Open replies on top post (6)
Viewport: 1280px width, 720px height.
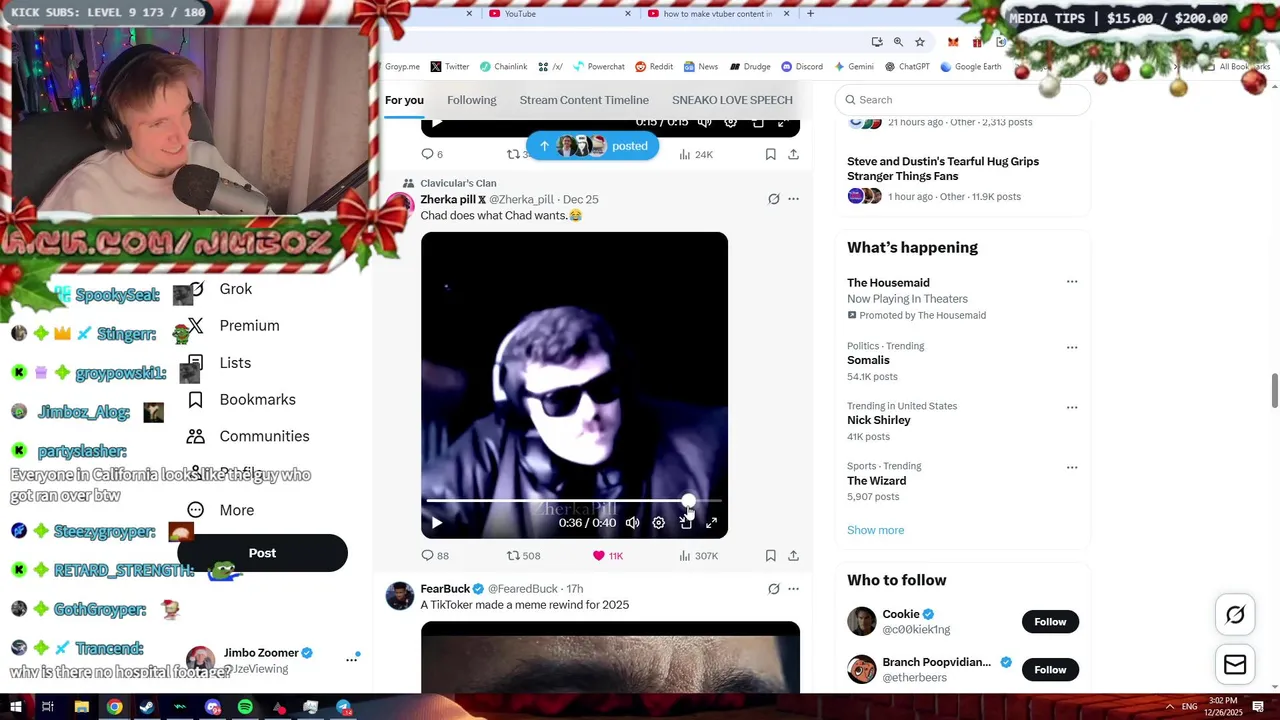coord(432,154)
